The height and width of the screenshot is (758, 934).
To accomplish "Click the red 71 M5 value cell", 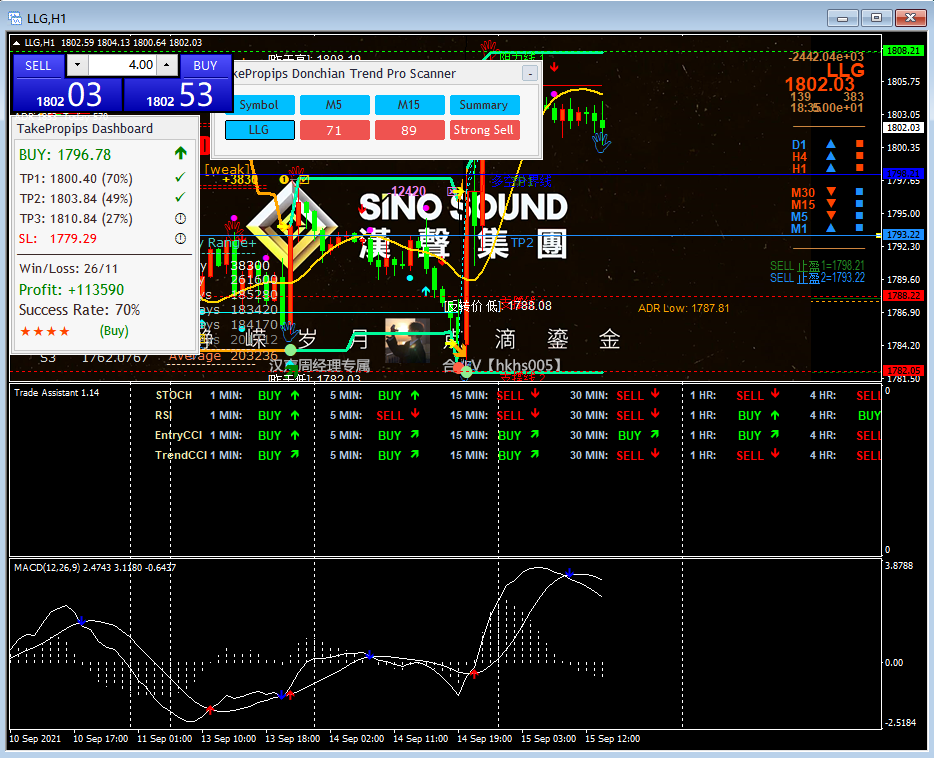I will click(334, 130).
